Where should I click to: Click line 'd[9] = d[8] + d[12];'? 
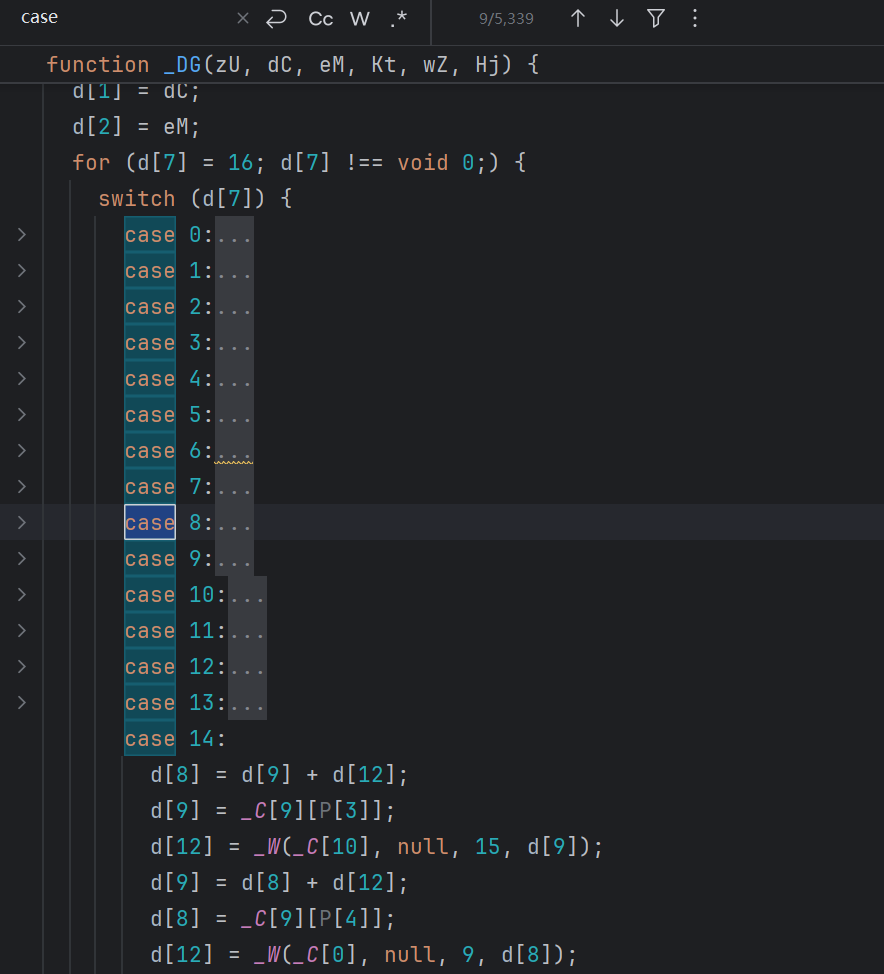coord(279,883)
